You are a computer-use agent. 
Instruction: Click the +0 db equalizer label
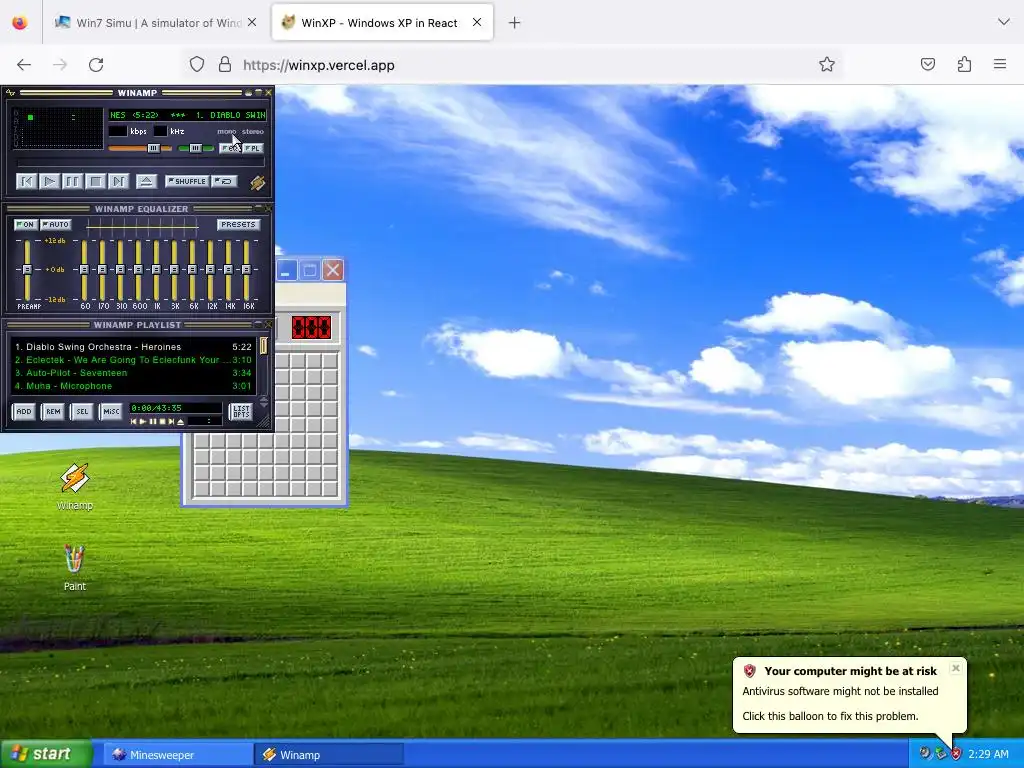[x=55, y=270]
